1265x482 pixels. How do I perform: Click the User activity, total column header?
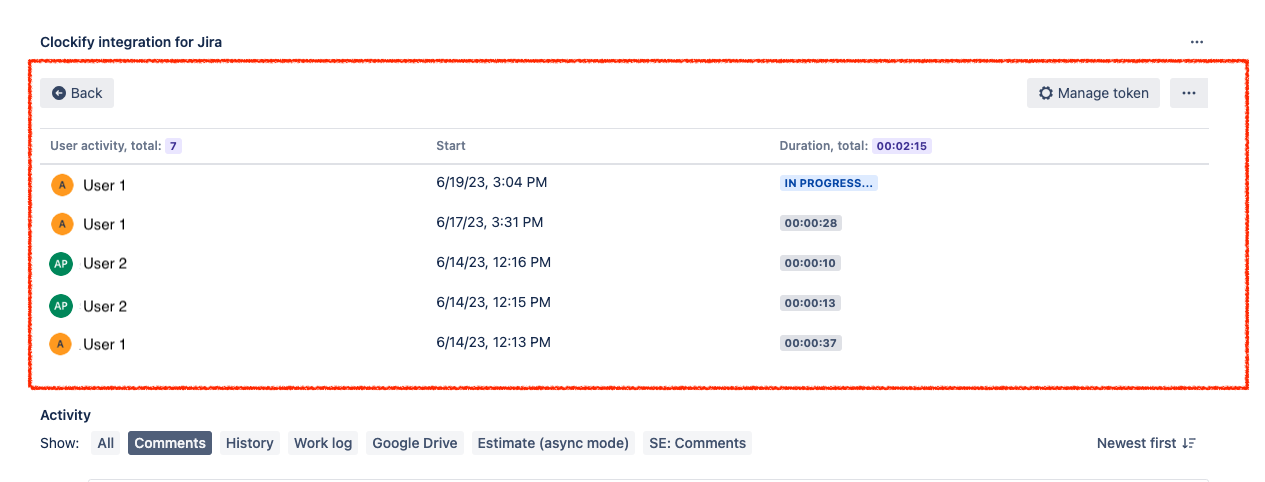click(106, 146)
